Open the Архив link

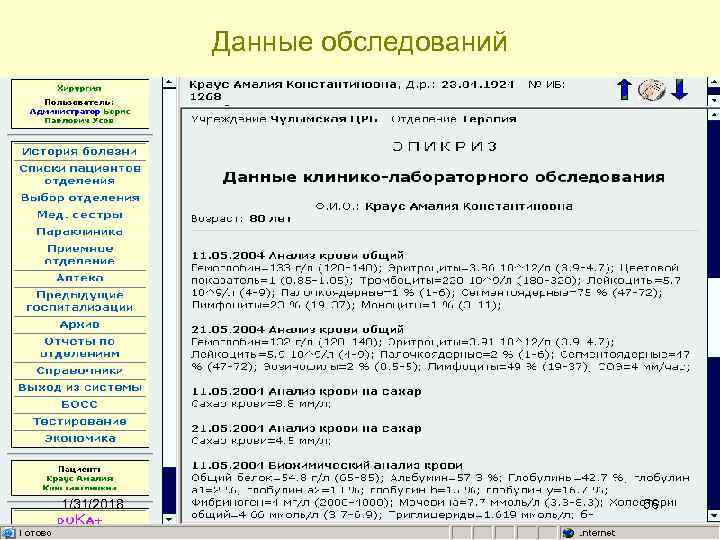[79, 325]
